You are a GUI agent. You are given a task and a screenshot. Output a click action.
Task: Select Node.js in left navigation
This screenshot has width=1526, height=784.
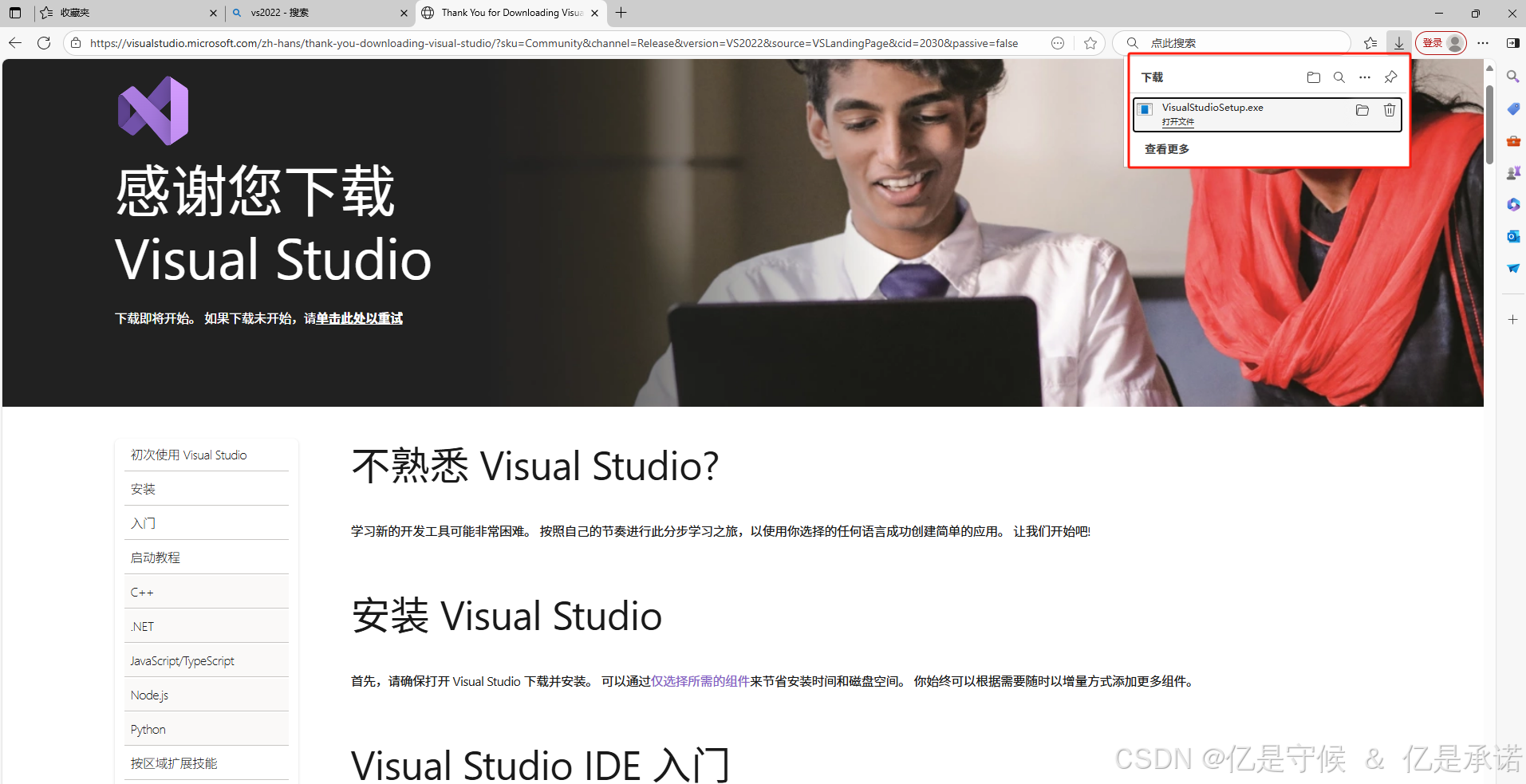click(207, 695)
